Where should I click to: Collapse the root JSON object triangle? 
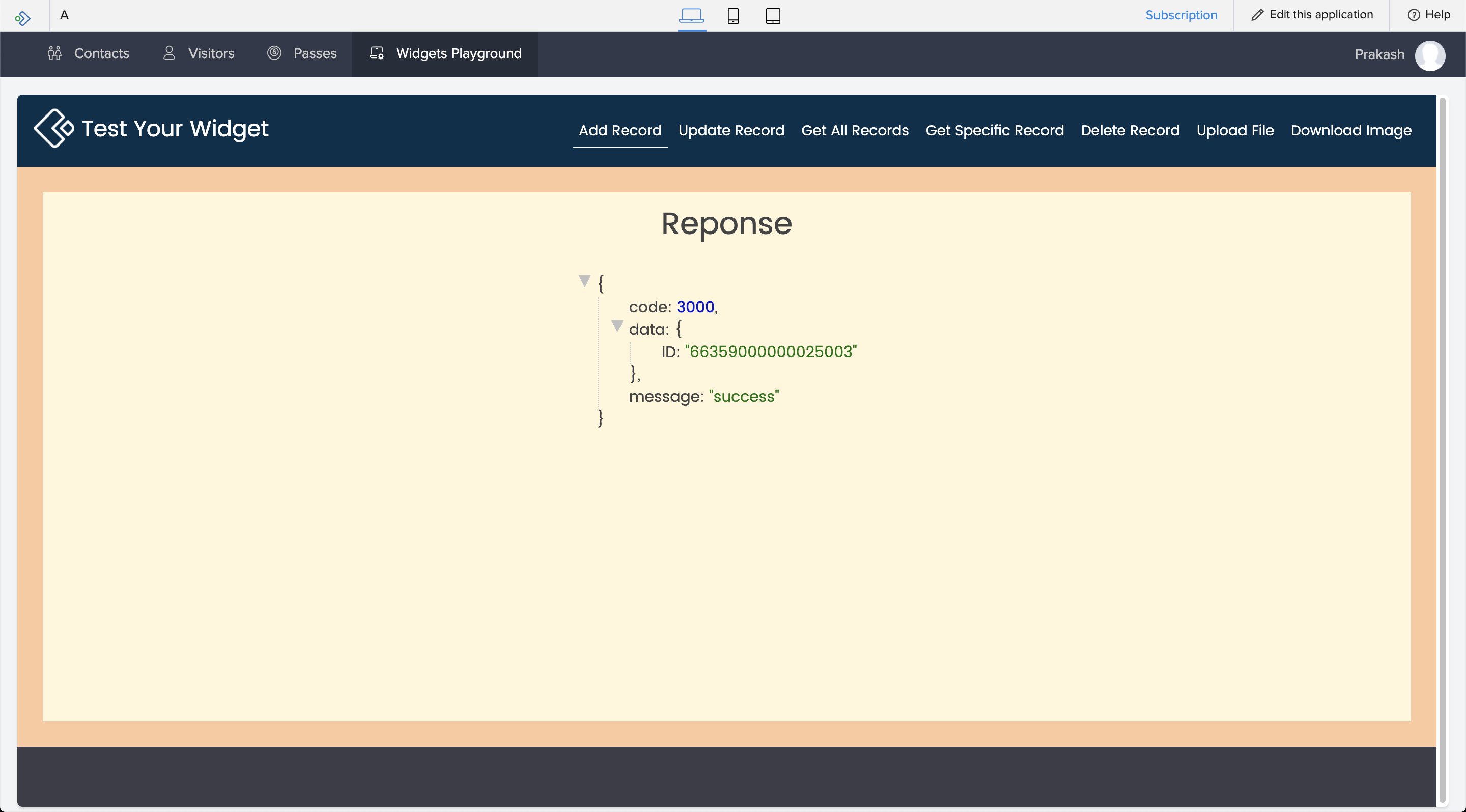click(x=584, y=281)
